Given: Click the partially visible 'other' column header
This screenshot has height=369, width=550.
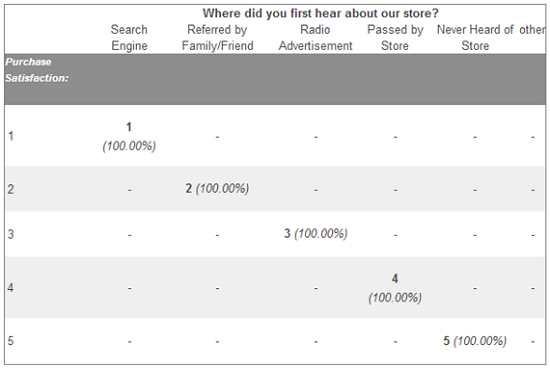Looking at the screenshot, I should point(532,30).
